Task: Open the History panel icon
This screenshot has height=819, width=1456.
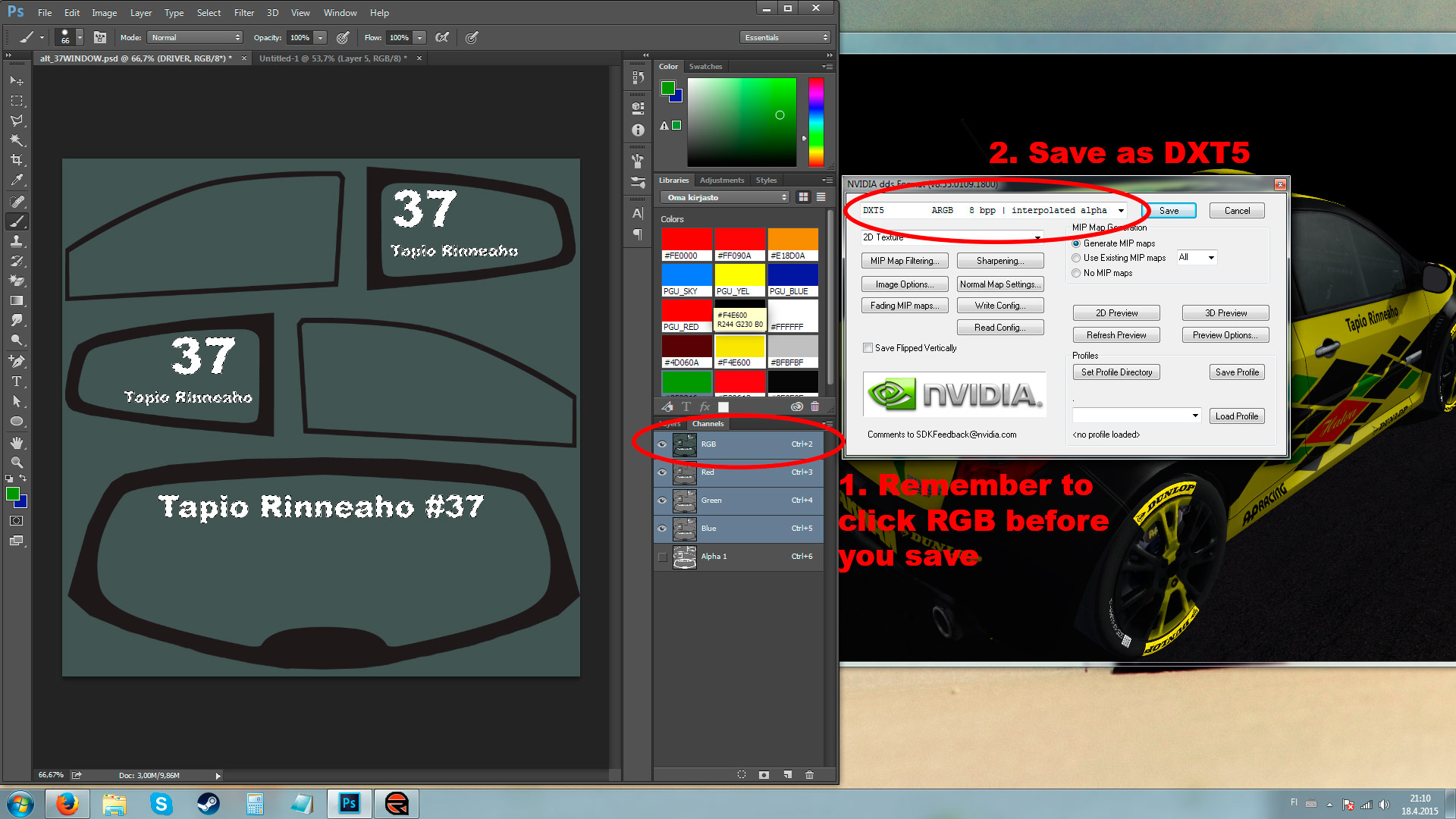Action: tap(638, 77)
